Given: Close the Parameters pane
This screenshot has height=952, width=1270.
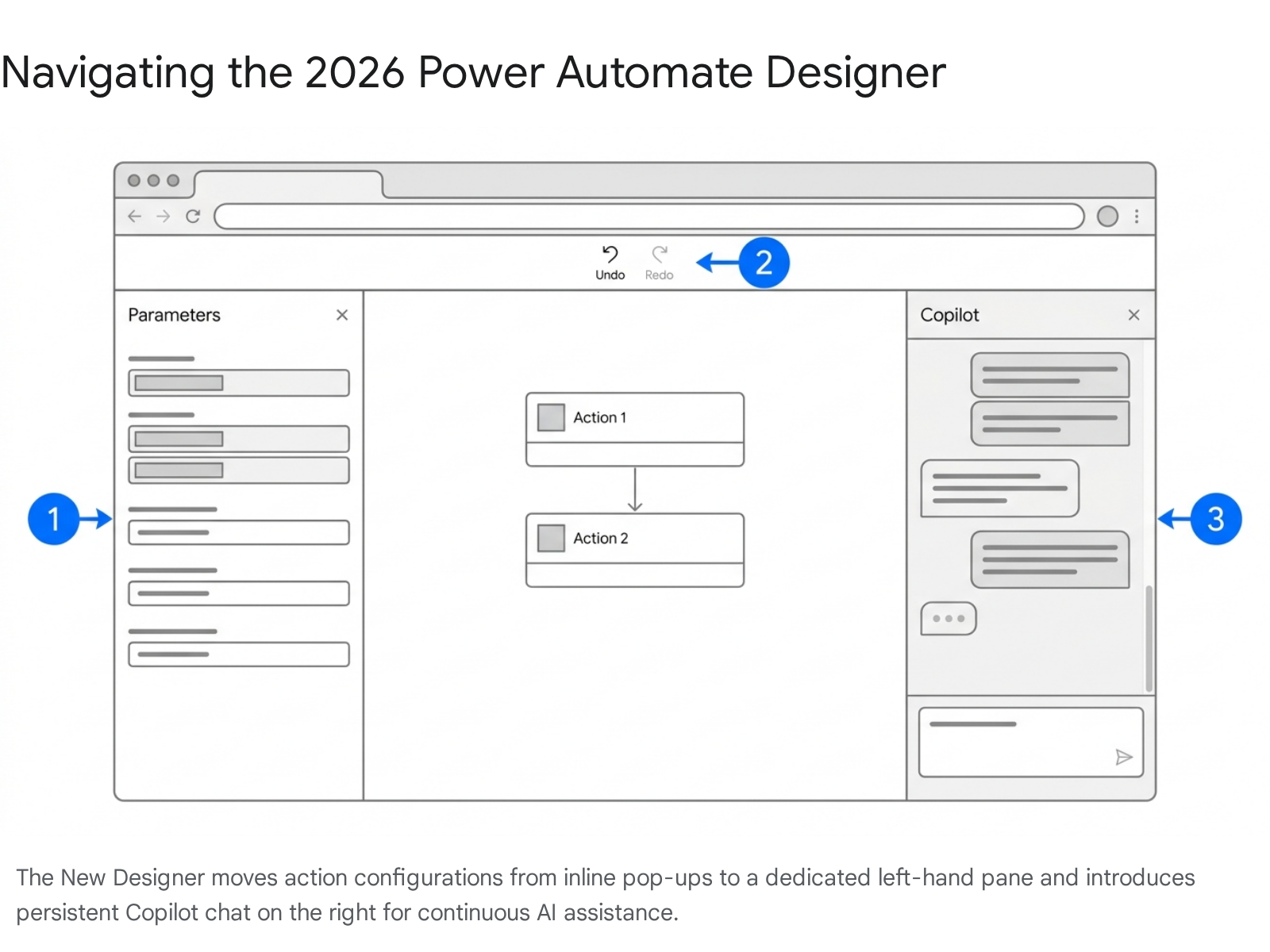Looking at the screenshot, I should click(342, 315).
